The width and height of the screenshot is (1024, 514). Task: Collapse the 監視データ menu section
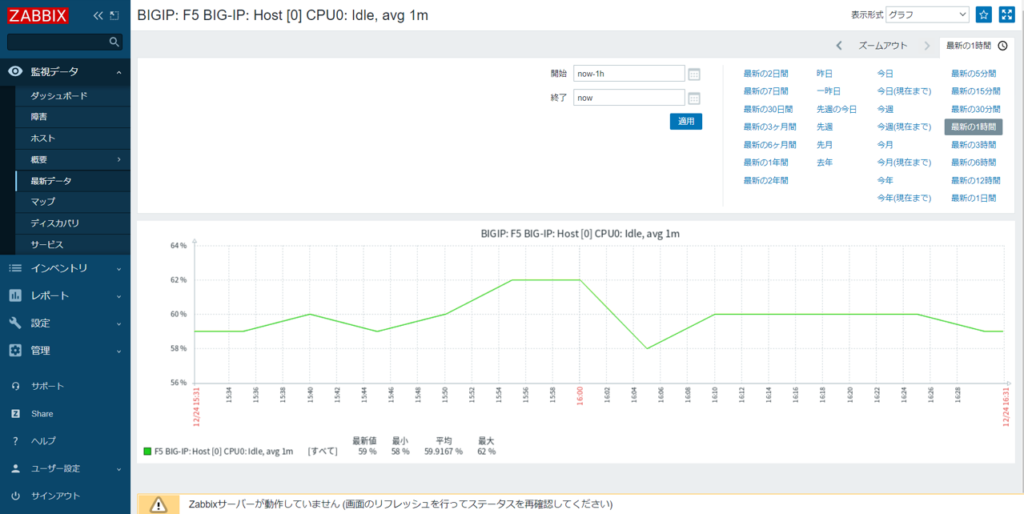coord(64,72)
